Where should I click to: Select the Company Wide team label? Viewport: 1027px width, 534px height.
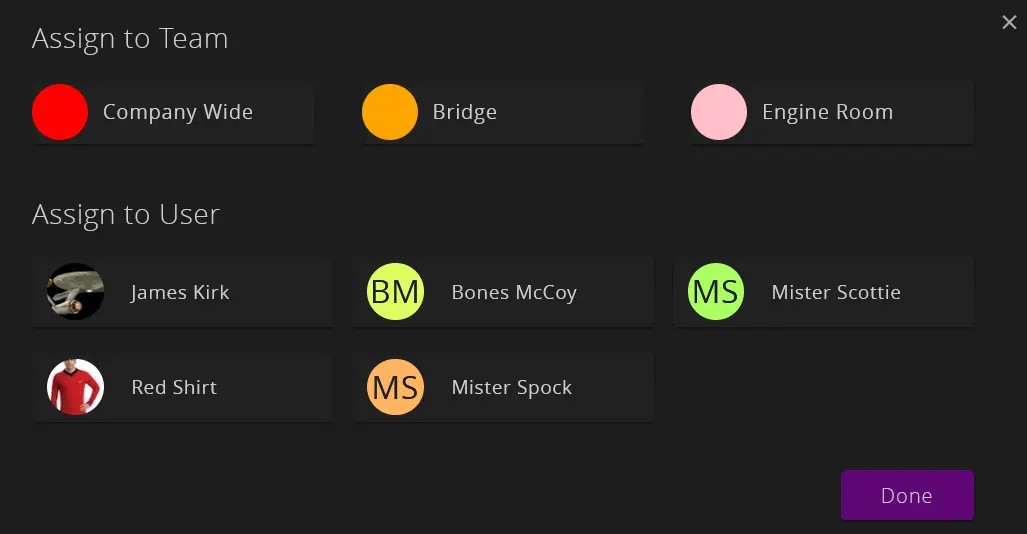click(178, 112)
